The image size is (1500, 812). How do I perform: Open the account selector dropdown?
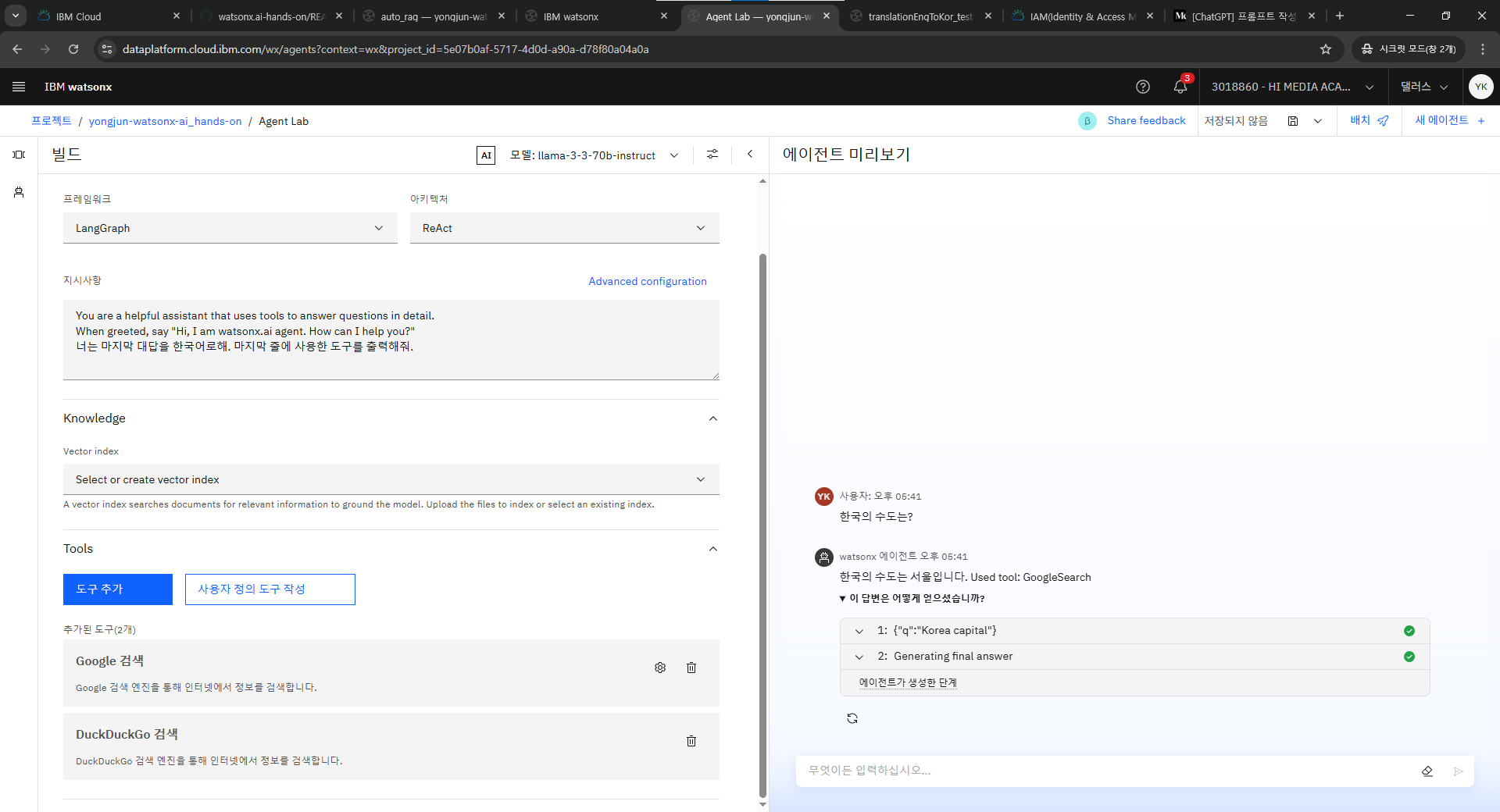1292,87
